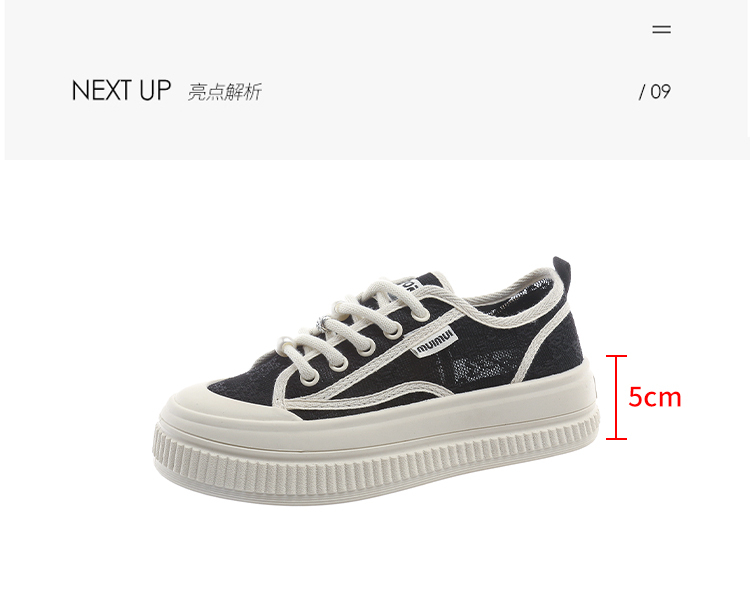The width and height of the screenshot is (750, 601).
Task: Click the double-line menu icon
Action: [662, 30]
